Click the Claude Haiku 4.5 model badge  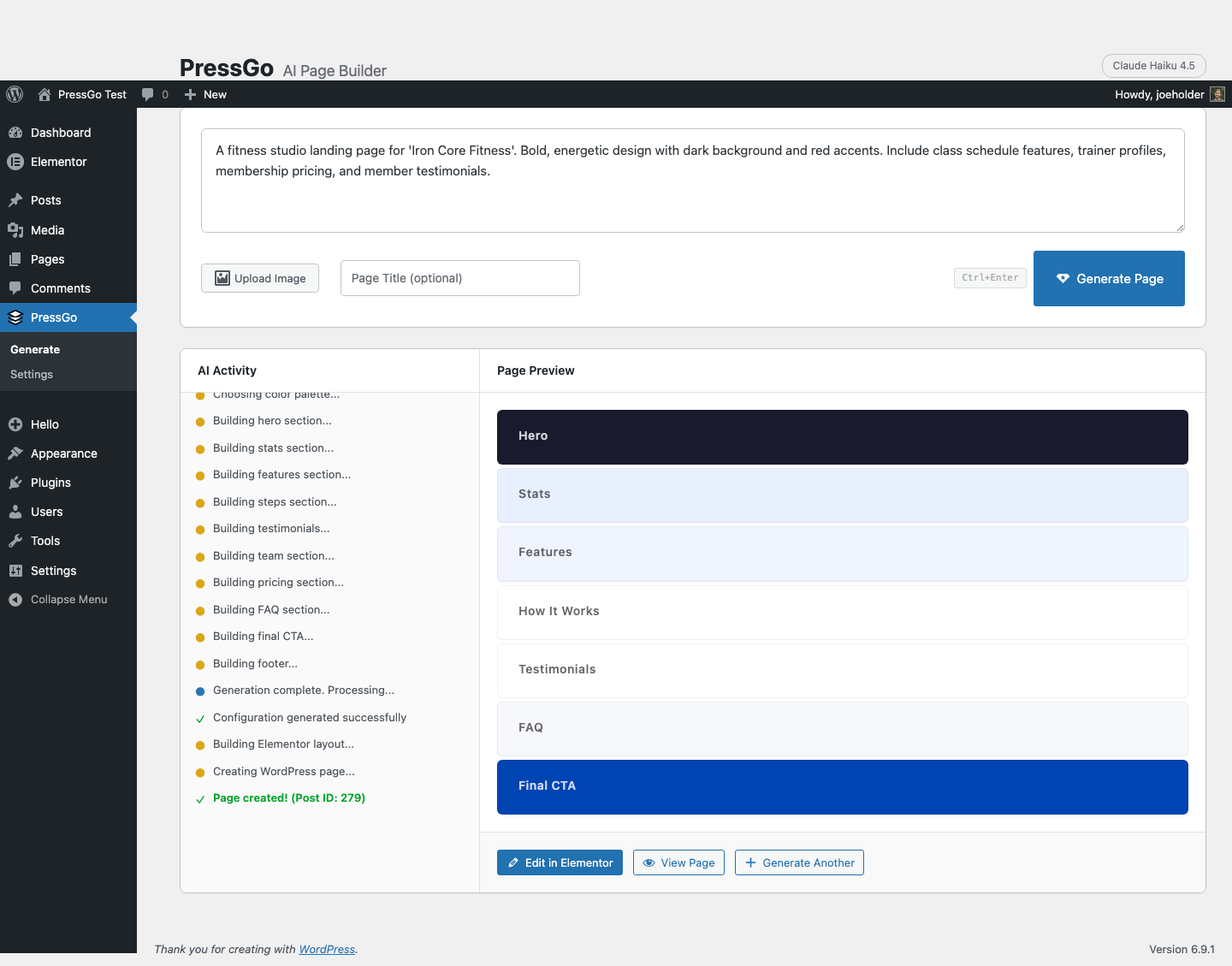tap(1153, 66)
